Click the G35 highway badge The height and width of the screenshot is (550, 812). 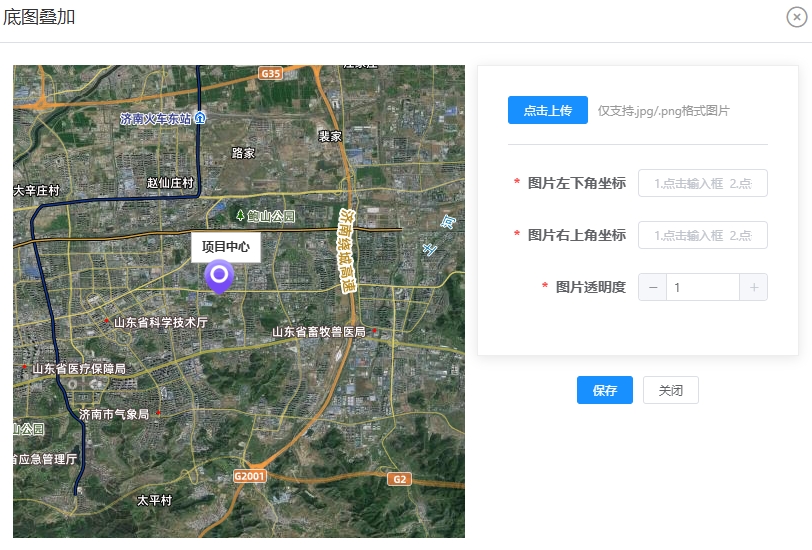coord(271,74)
